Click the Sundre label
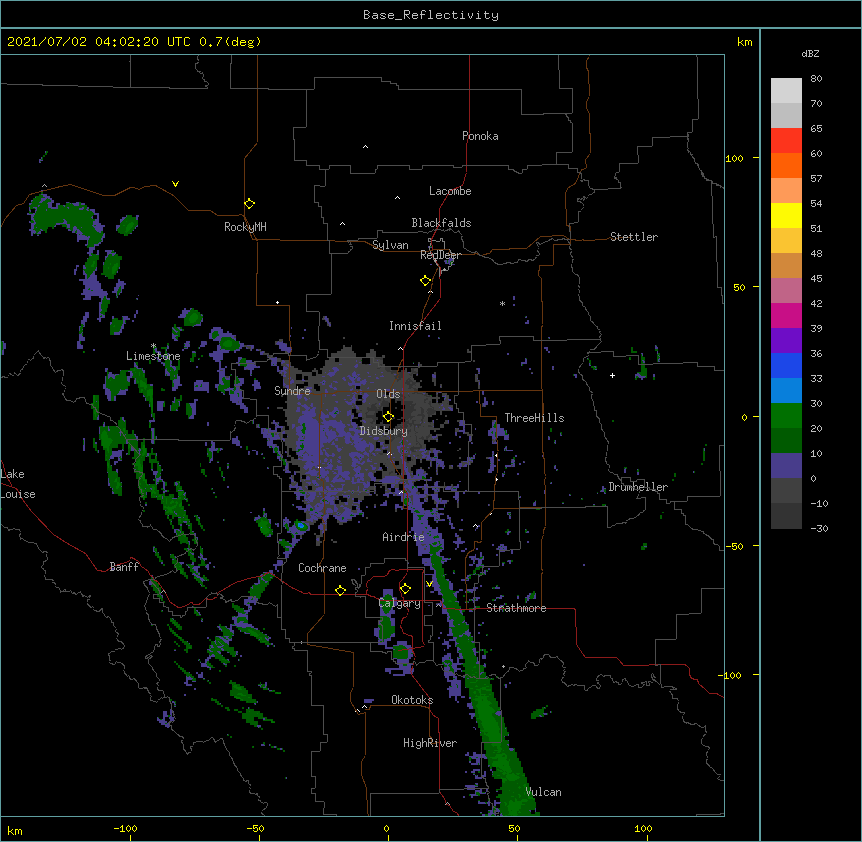The image size is (862, 842). coord(292,391)
